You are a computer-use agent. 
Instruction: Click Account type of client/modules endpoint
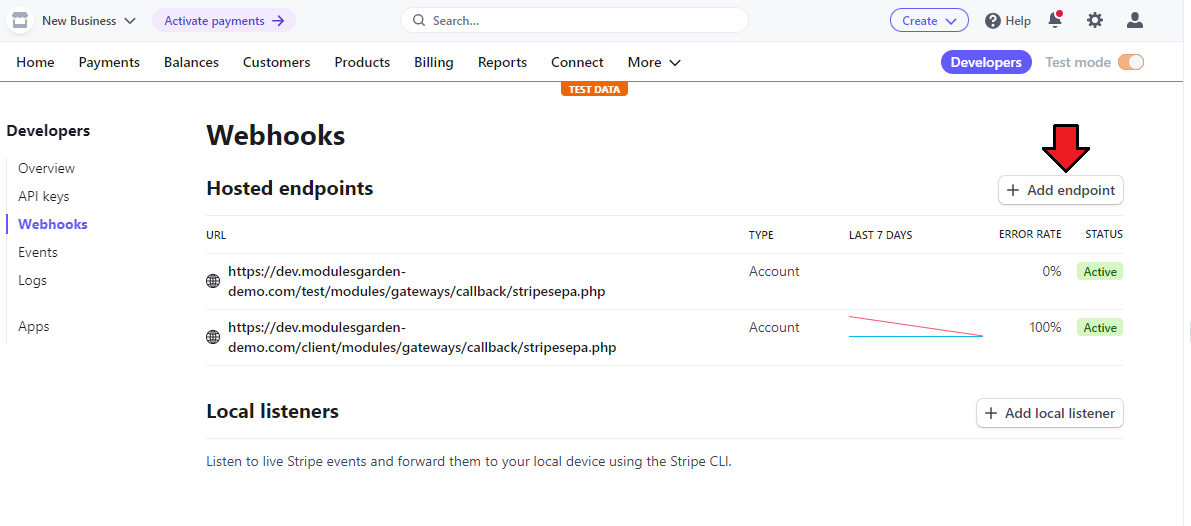(x=774, y=328)
